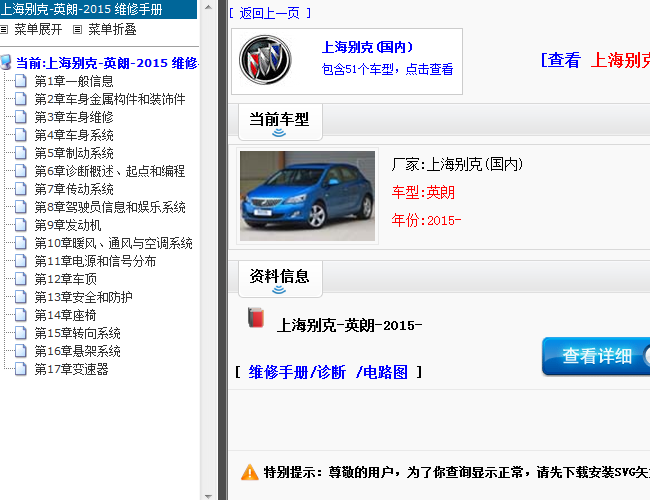This screenshot has height=500, width=650.
Task: Open chapter 第3章车身维修
Action: tap(74, 117)
